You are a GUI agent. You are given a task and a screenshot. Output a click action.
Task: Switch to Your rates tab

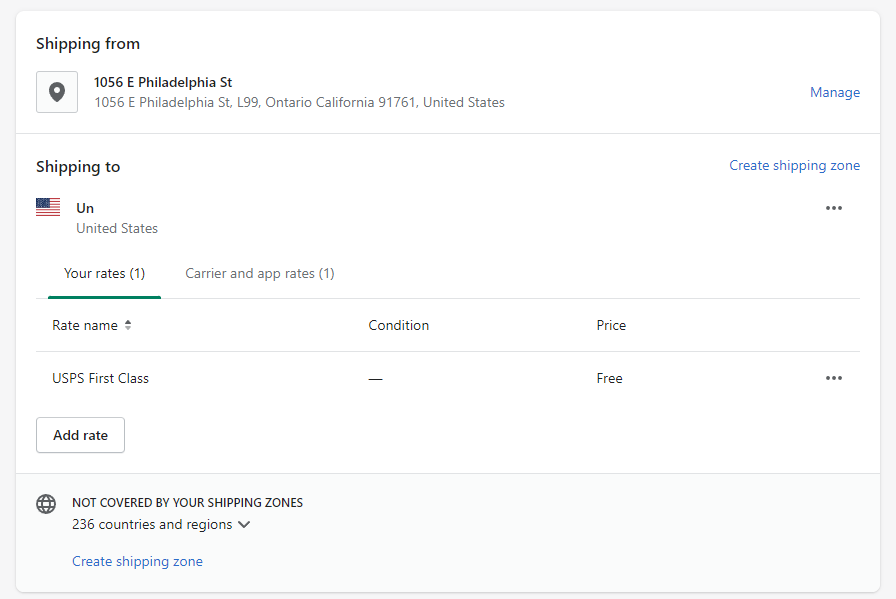pos(104,273)
